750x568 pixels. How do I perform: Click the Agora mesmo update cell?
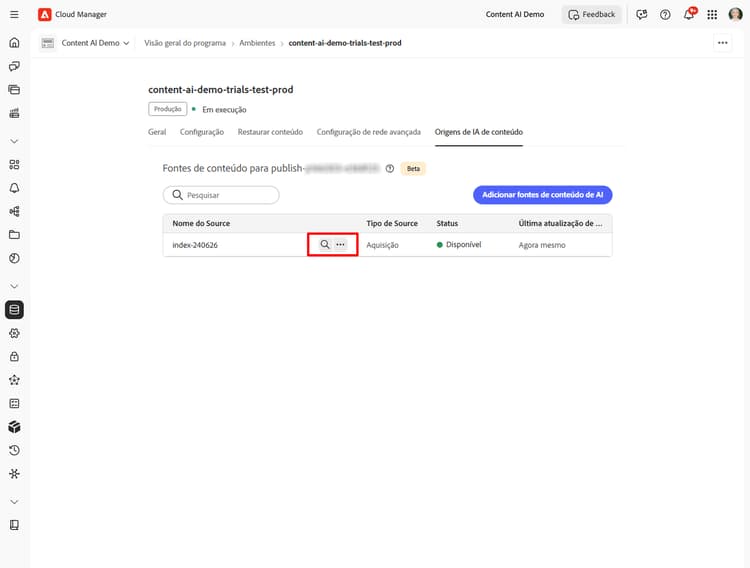click(542, 245)
